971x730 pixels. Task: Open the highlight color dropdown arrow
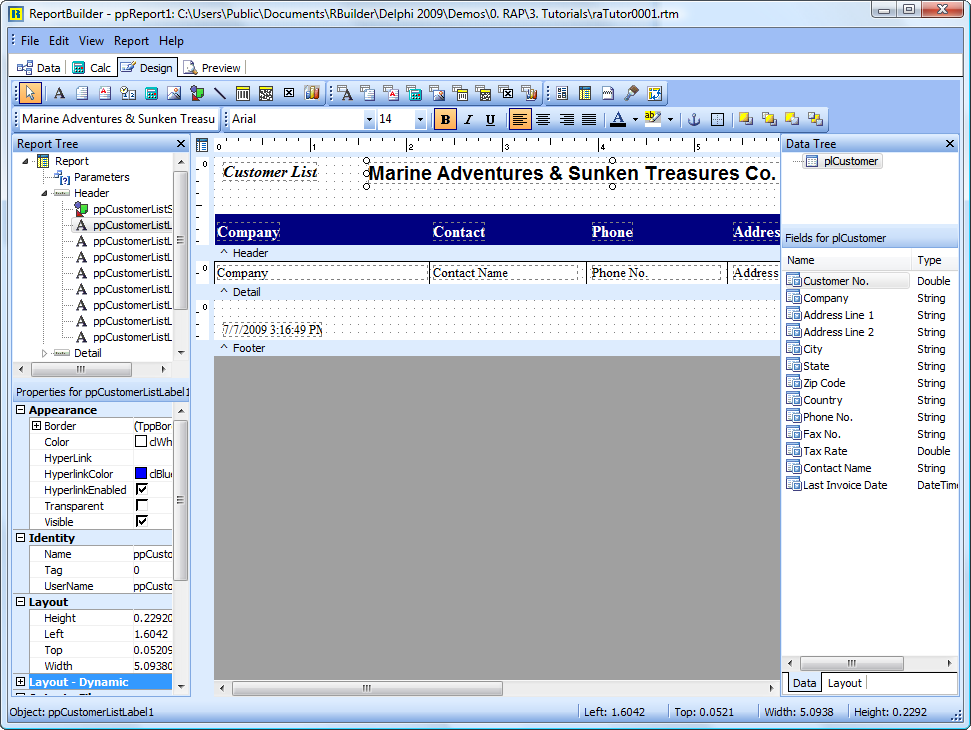tap(670, 119)
